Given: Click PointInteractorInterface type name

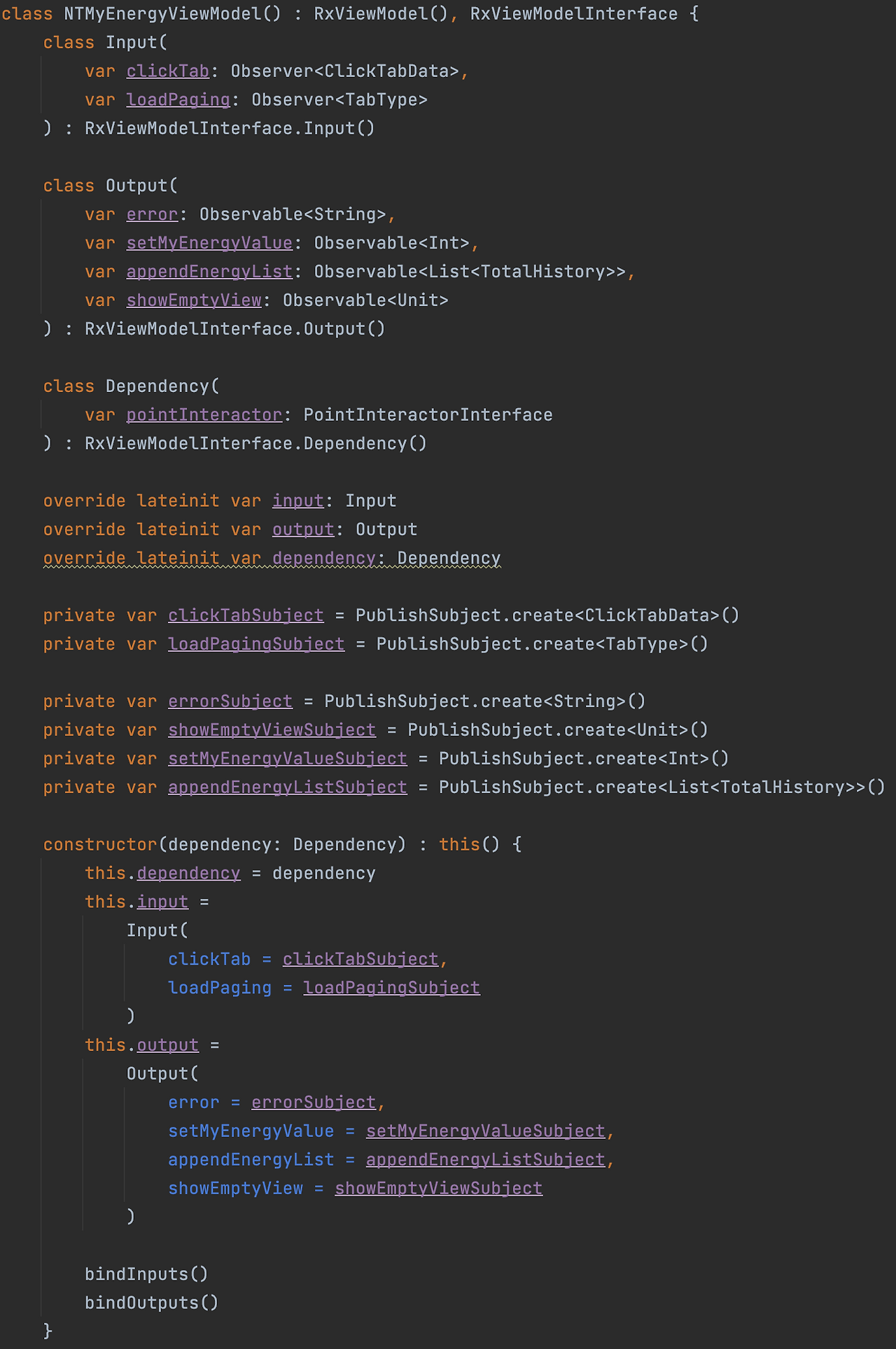Looking at the screenshot, I should click(x=428, y=415).
